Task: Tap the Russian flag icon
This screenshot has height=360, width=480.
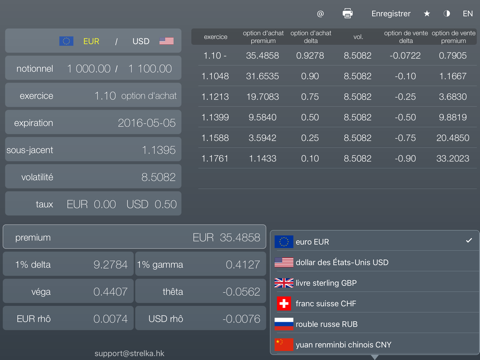Action: pyautogui.click(x=284, y=324)
